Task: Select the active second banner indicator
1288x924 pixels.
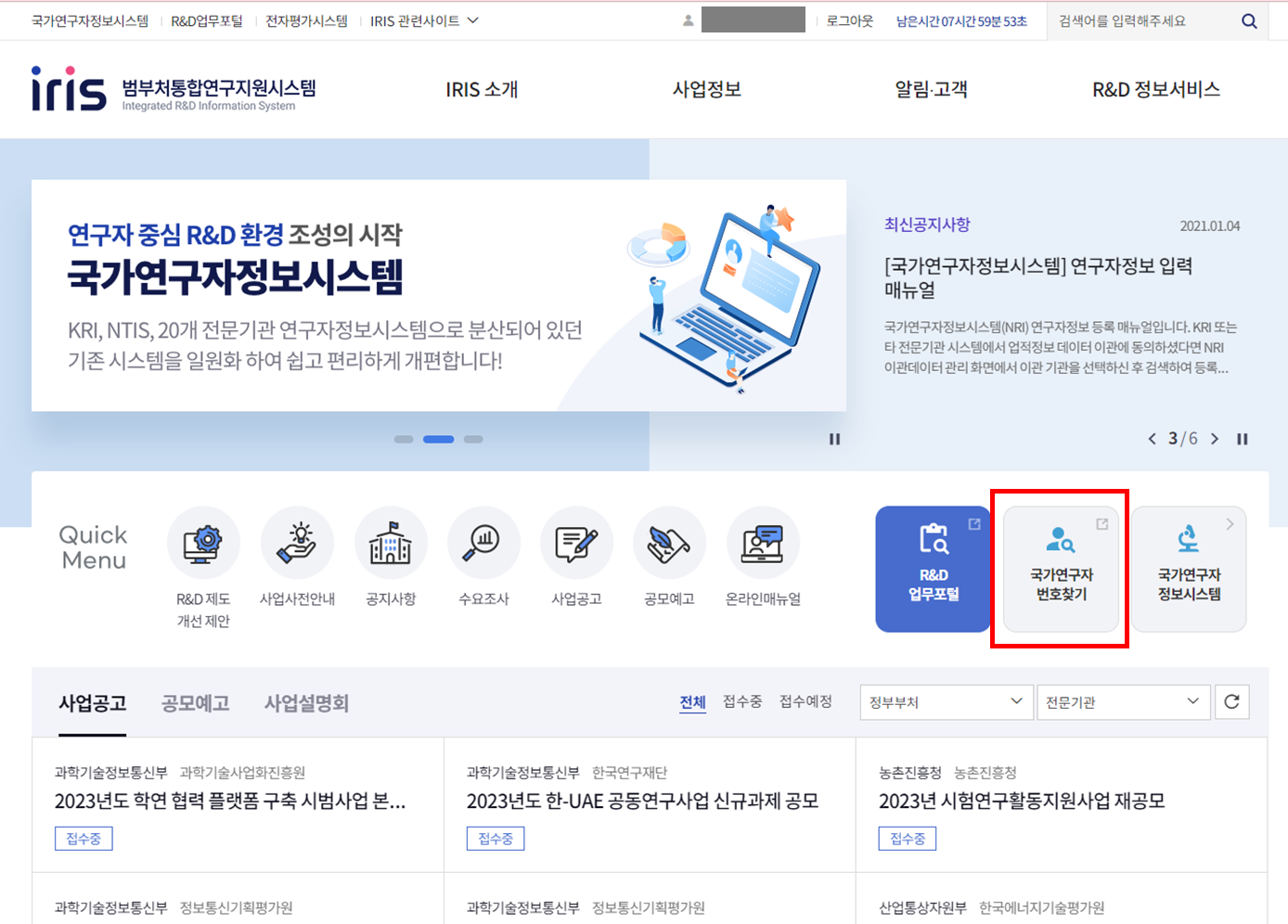Action: pos(438,439)
